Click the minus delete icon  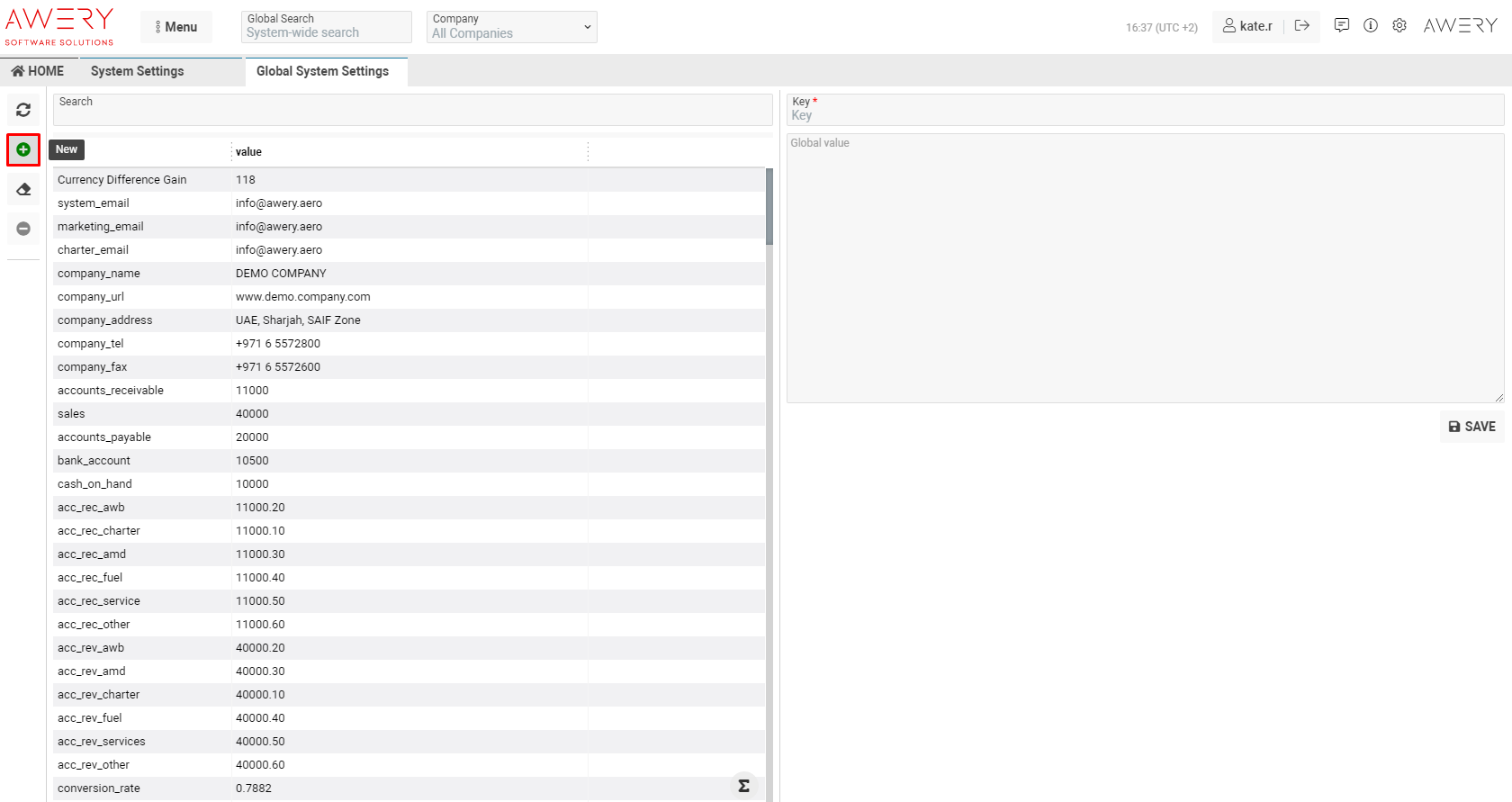point(23,229)
